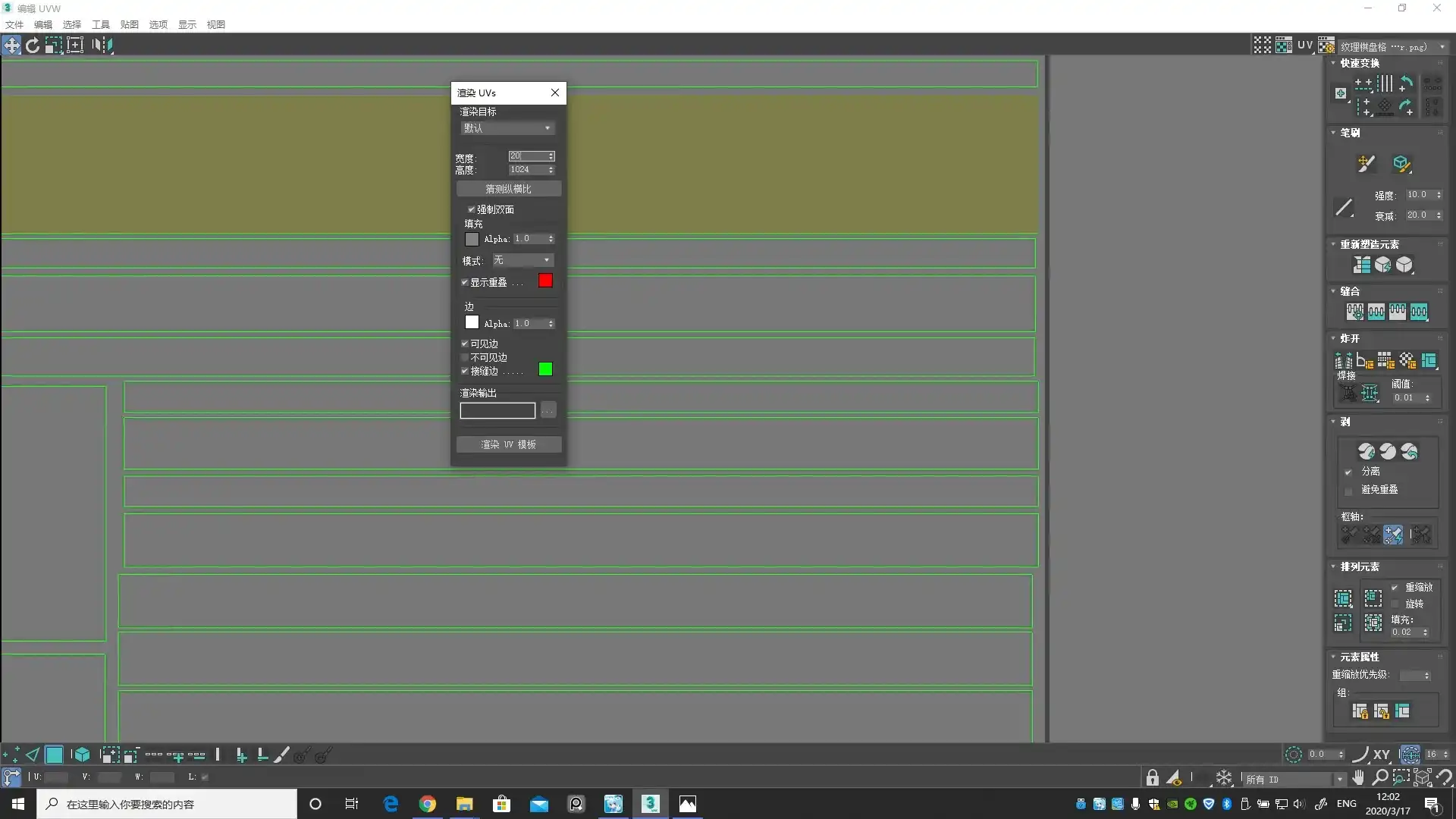Collapse the 快速变换 rollout
This screenshot has height=819, width=1456.
point(1359,63)
